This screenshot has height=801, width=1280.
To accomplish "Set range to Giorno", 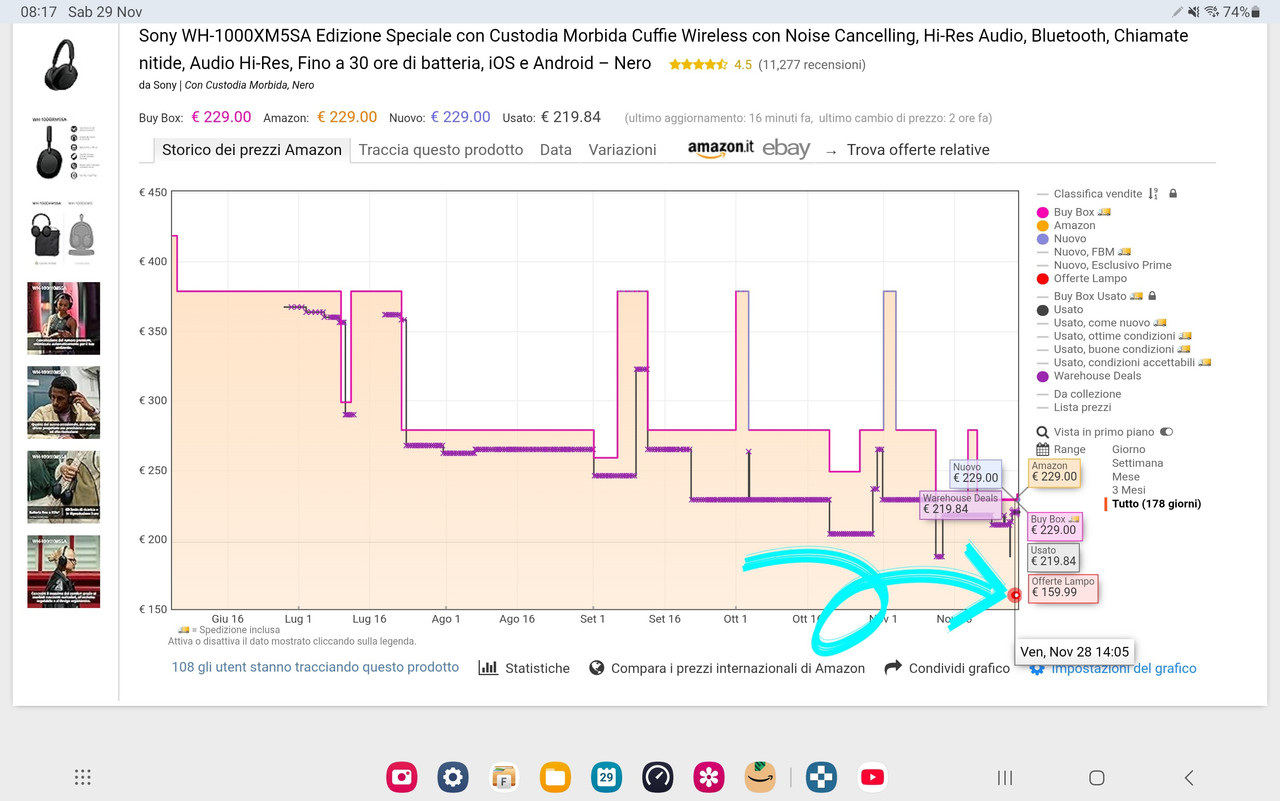I will pos(1129,450).
